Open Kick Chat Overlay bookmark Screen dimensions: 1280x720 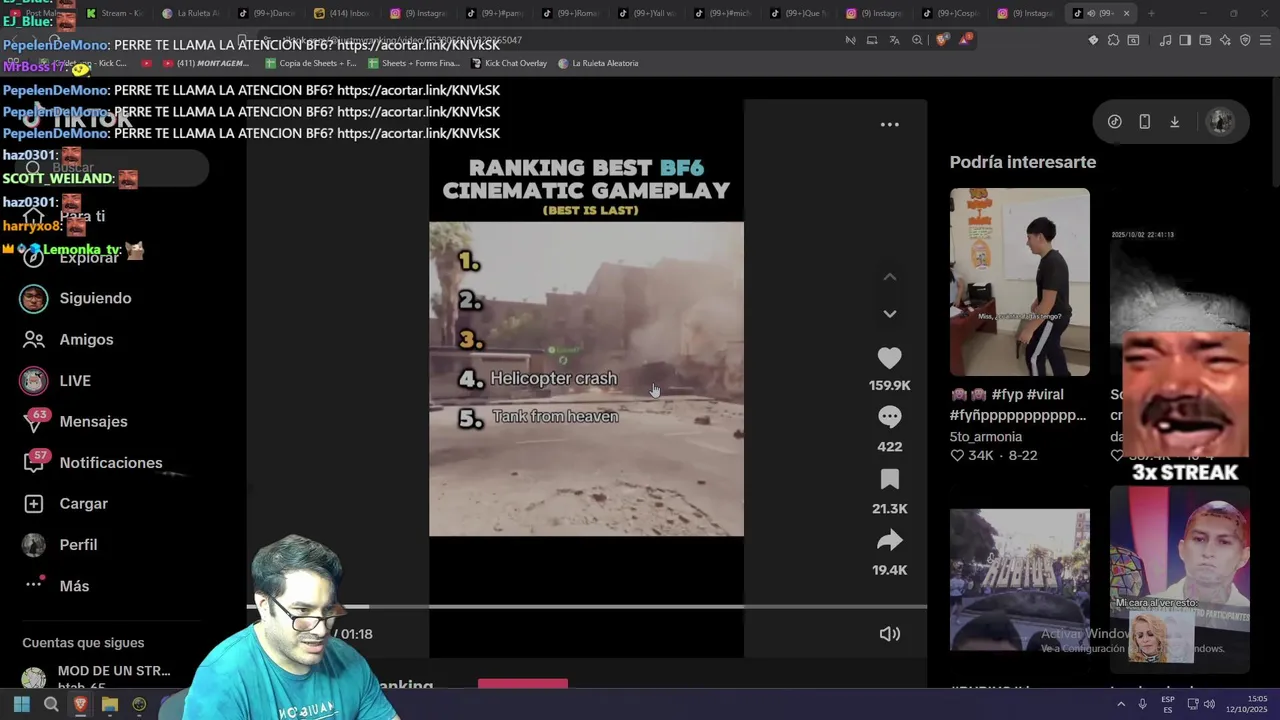pyautogui.click(x=508, y=63)
